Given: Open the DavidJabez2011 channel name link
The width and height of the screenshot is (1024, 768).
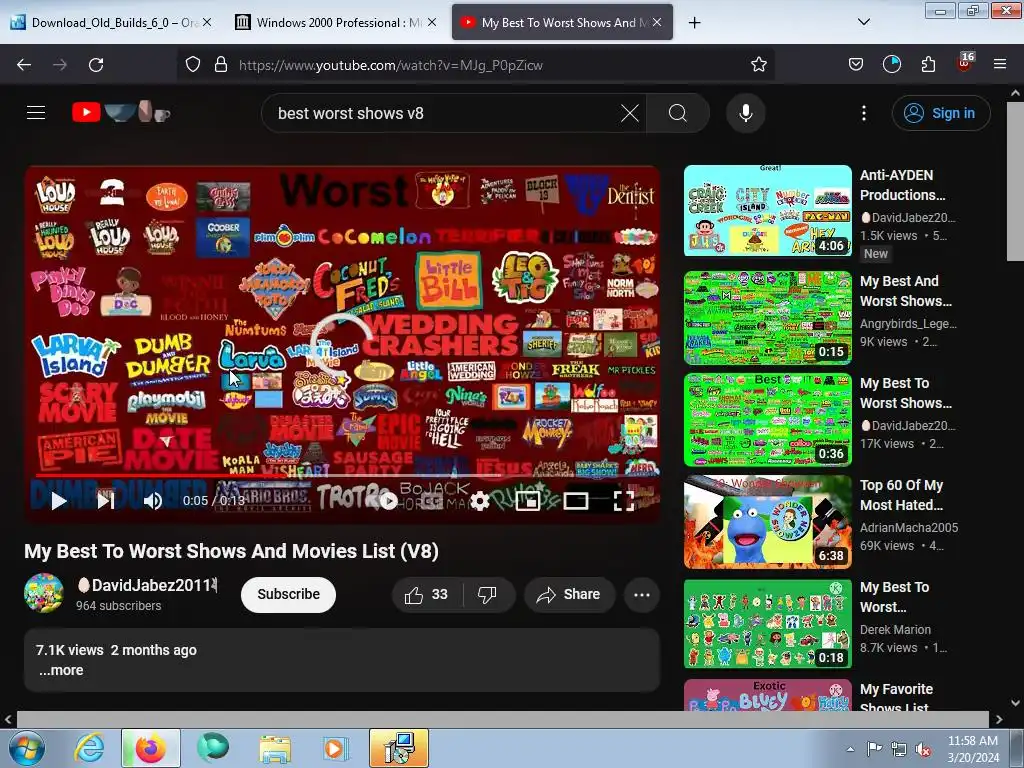Looking at the screenshot, I should point(148,585).
